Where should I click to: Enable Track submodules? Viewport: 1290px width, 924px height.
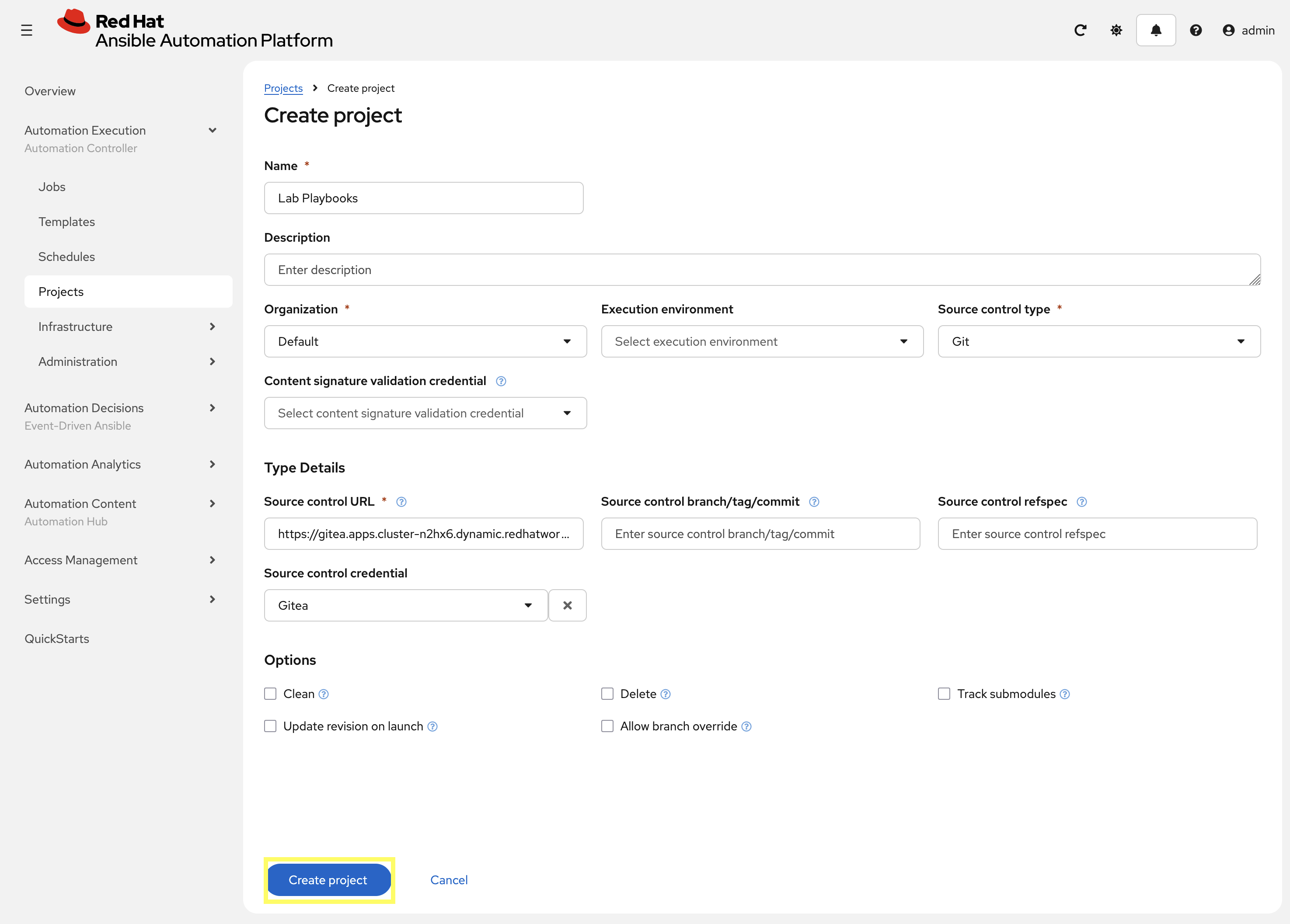(944, 694)
